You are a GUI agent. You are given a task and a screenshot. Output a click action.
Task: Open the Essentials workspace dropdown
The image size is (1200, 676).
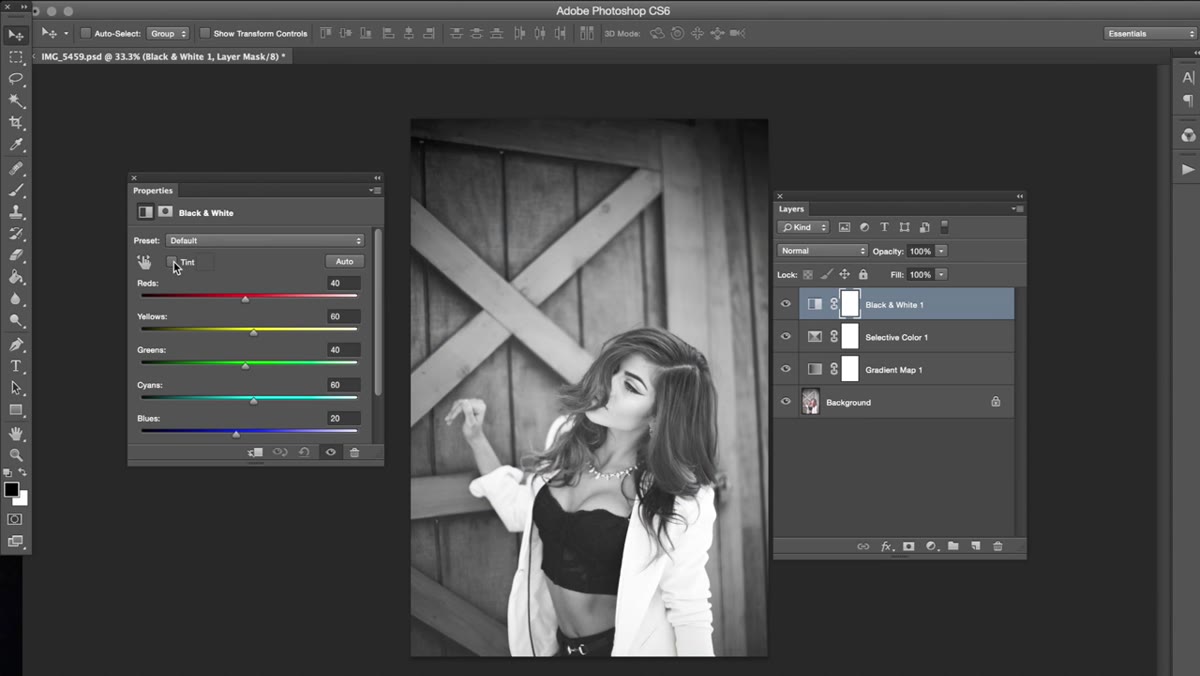point(1150,33)
